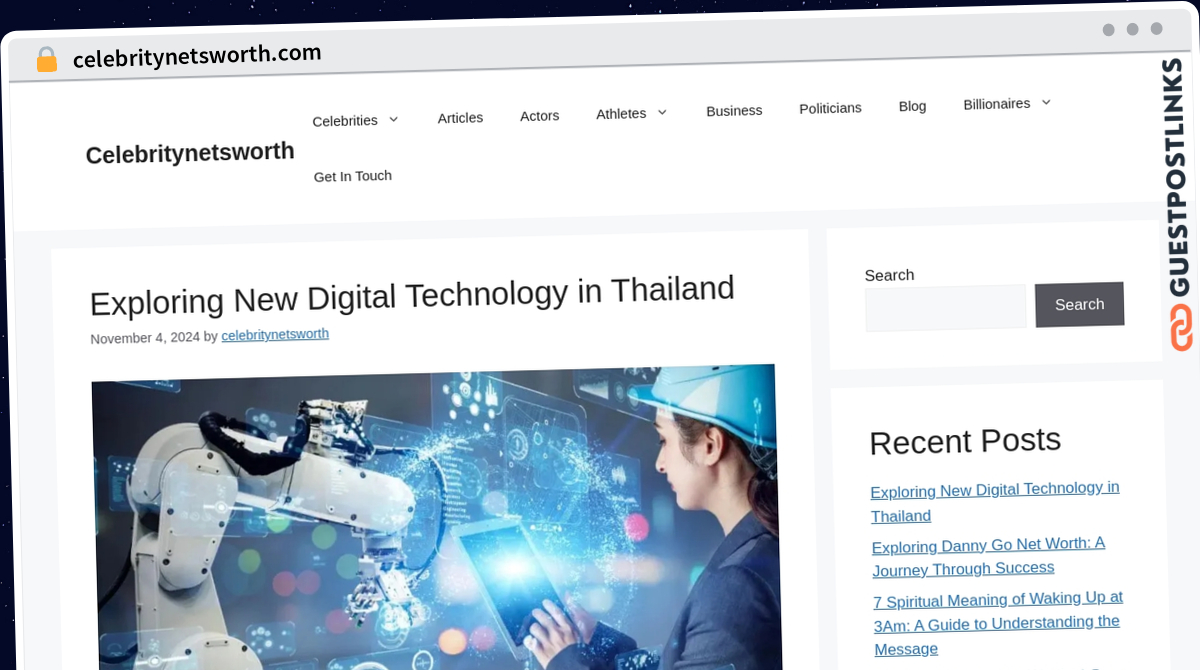
Task: Open the Get In Touch page
Action: (353, 176)
